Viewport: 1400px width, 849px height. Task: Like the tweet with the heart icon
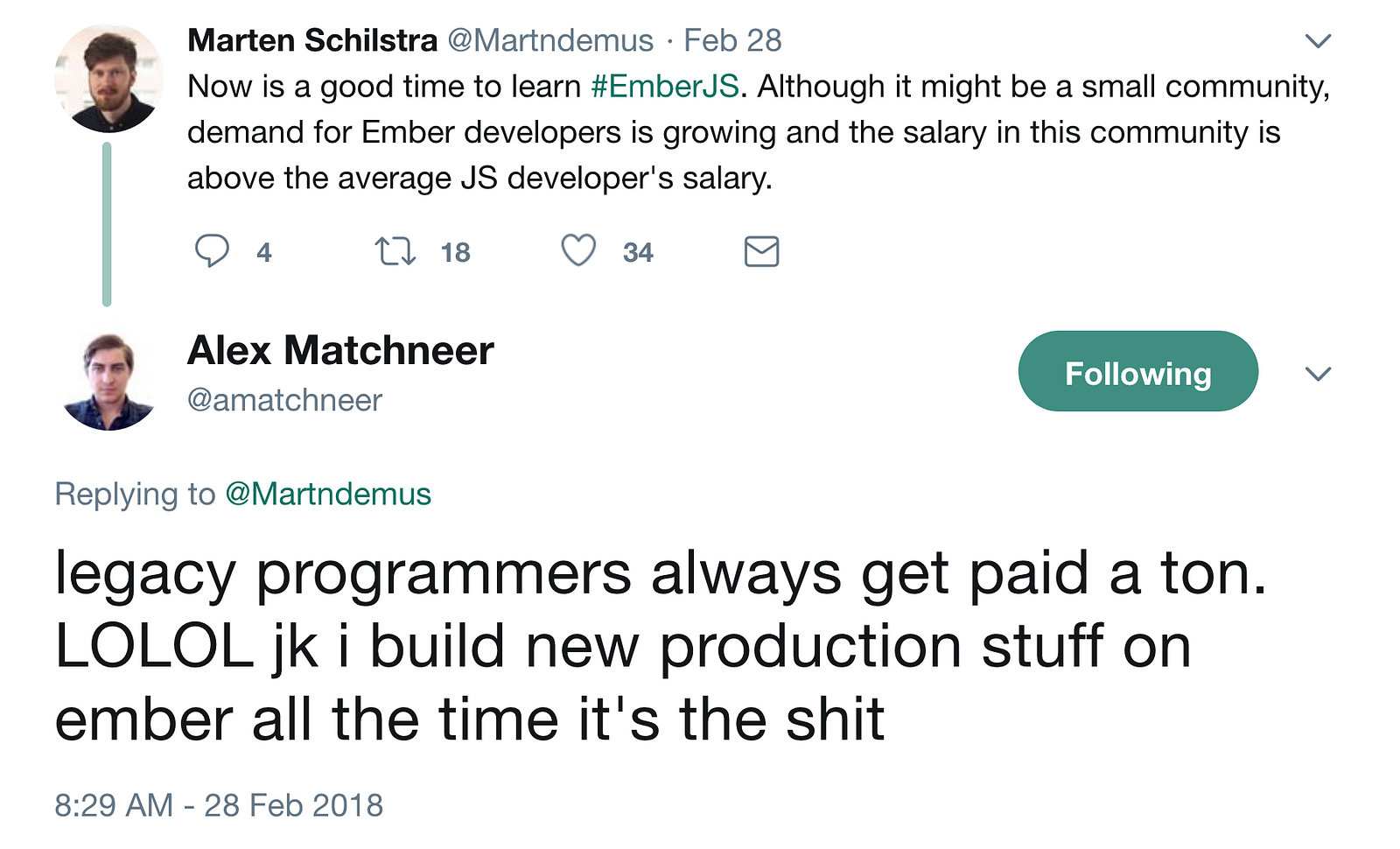[578, 251]
